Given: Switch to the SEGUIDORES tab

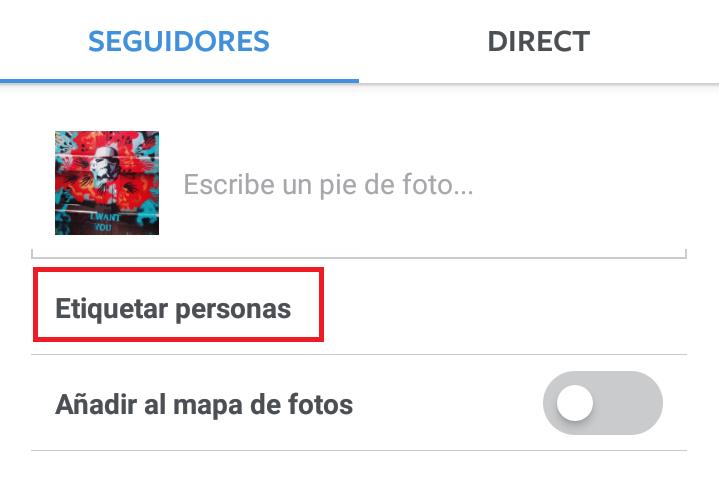Looking at the screenshot, I should [179, 41].
